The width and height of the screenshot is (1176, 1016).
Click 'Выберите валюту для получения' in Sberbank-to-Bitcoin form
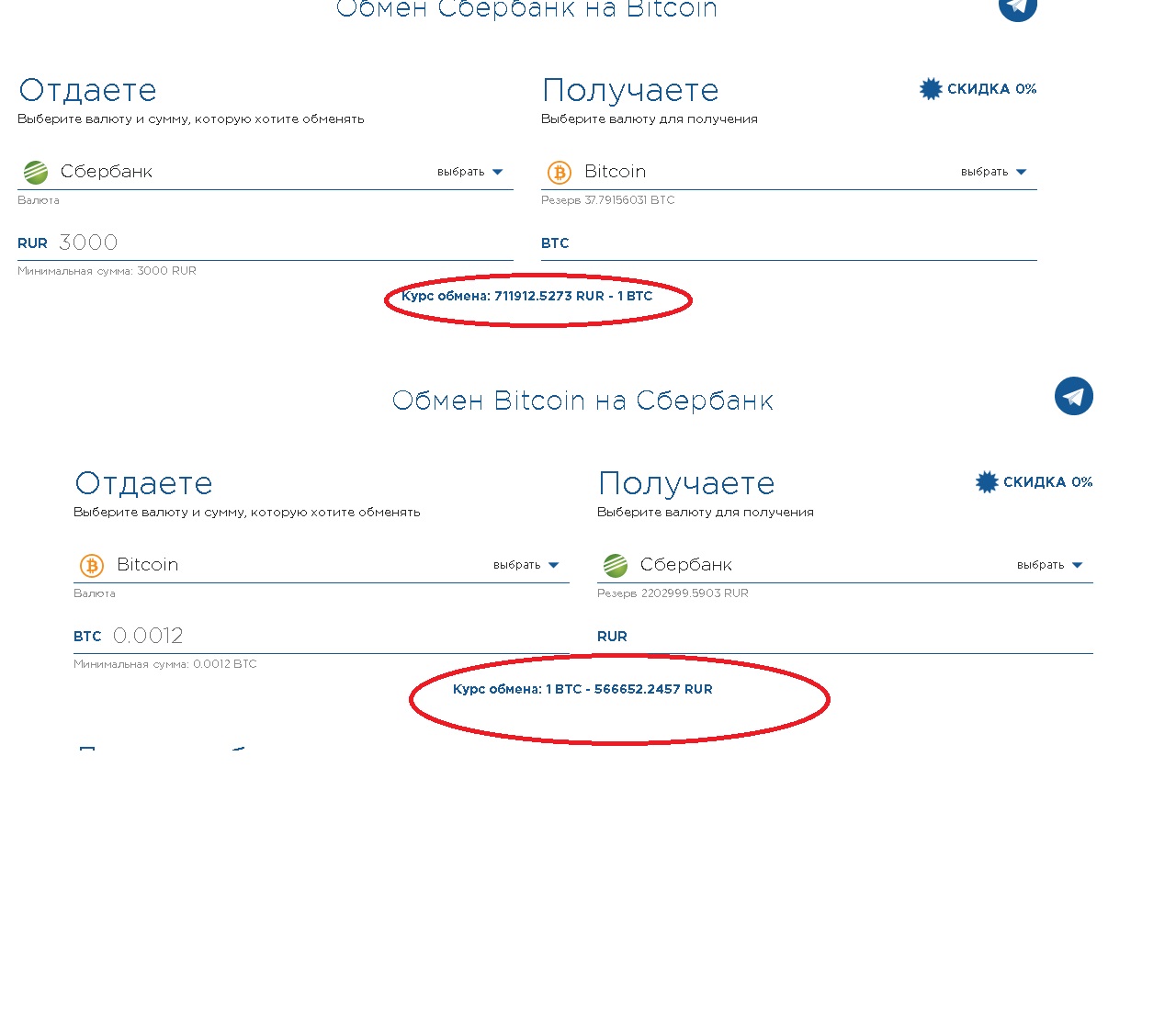[x=650, y=119]
